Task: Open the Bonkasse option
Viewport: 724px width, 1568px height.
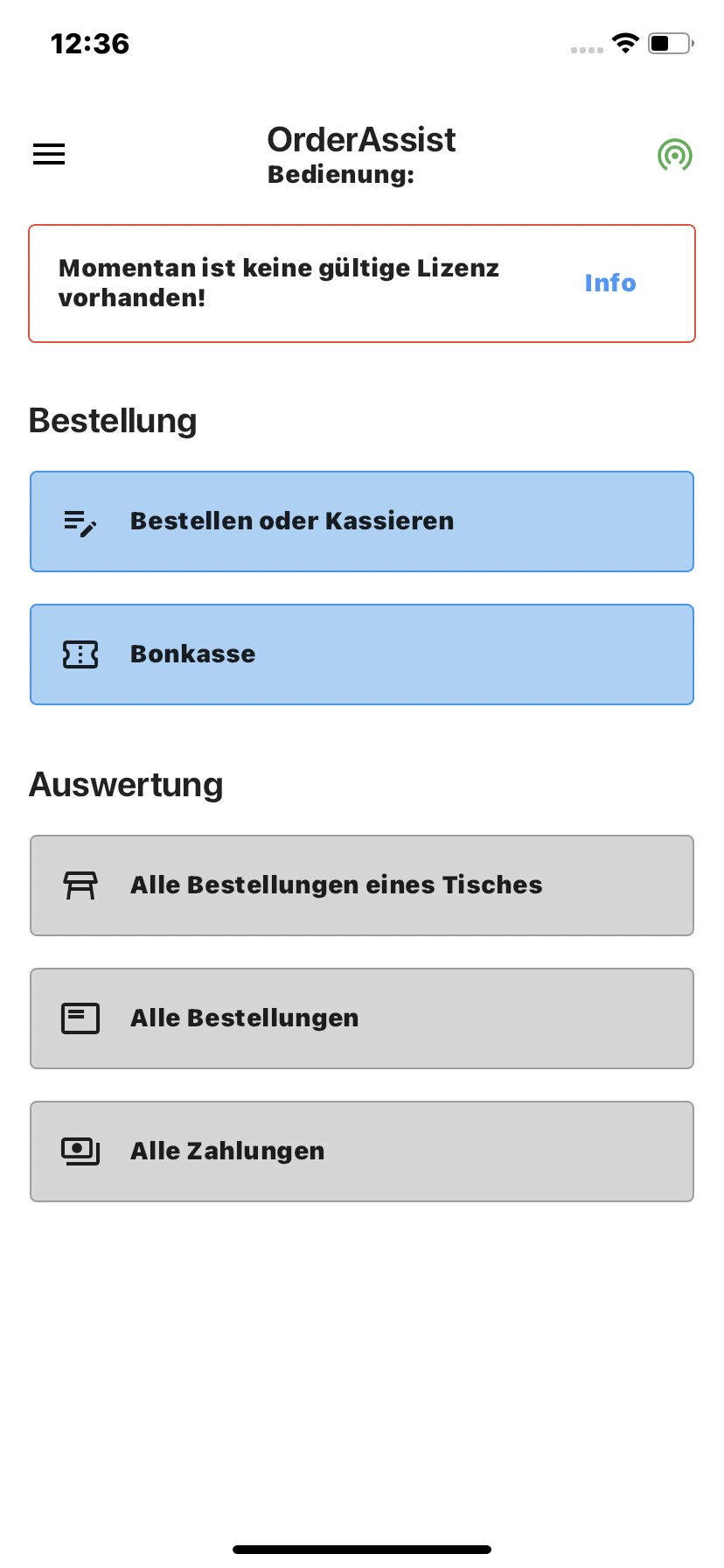Action: tap(362, 654)
